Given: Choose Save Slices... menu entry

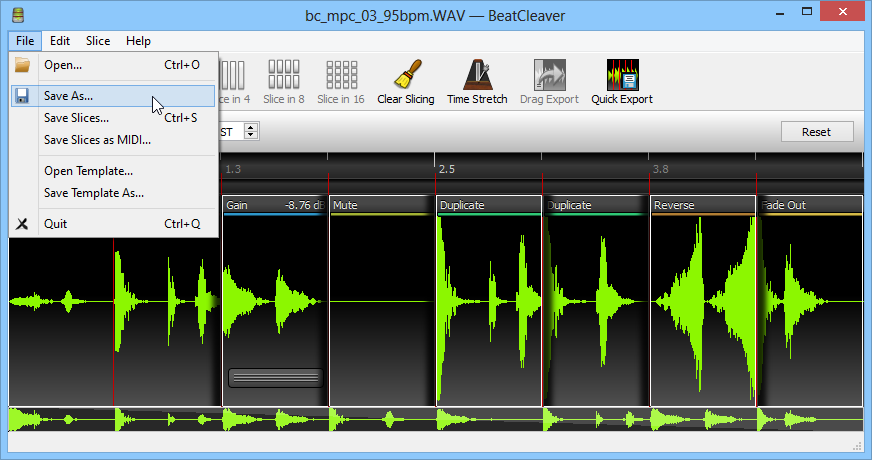Looking at the screenshot, I should (x=113, y=118).
